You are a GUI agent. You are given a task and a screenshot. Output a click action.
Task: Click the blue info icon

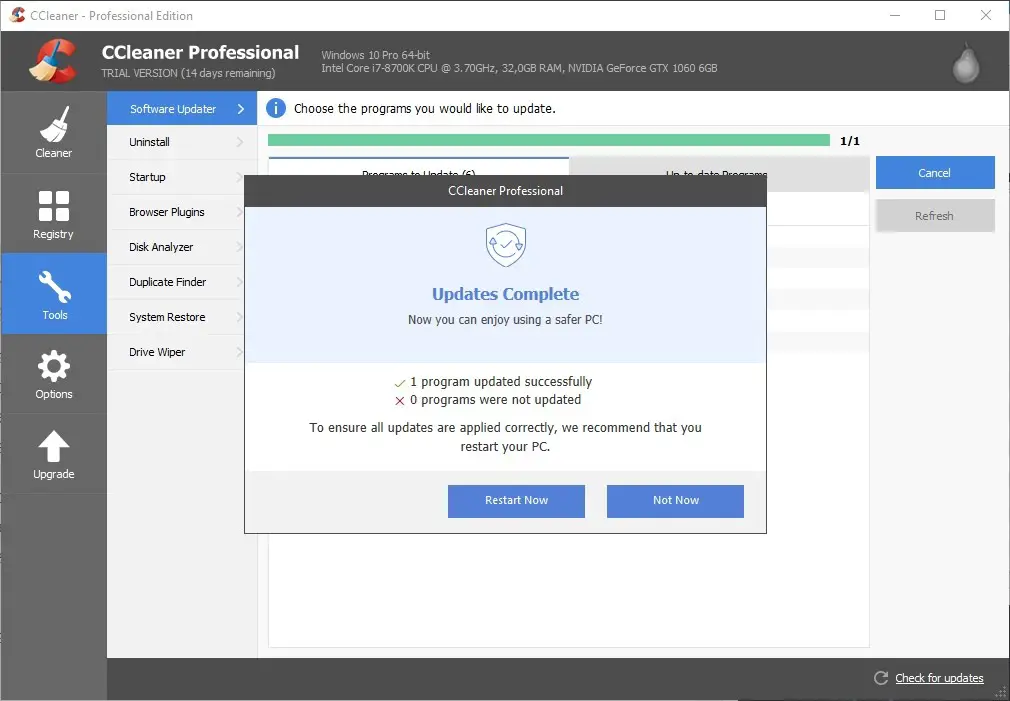(276, 108)
